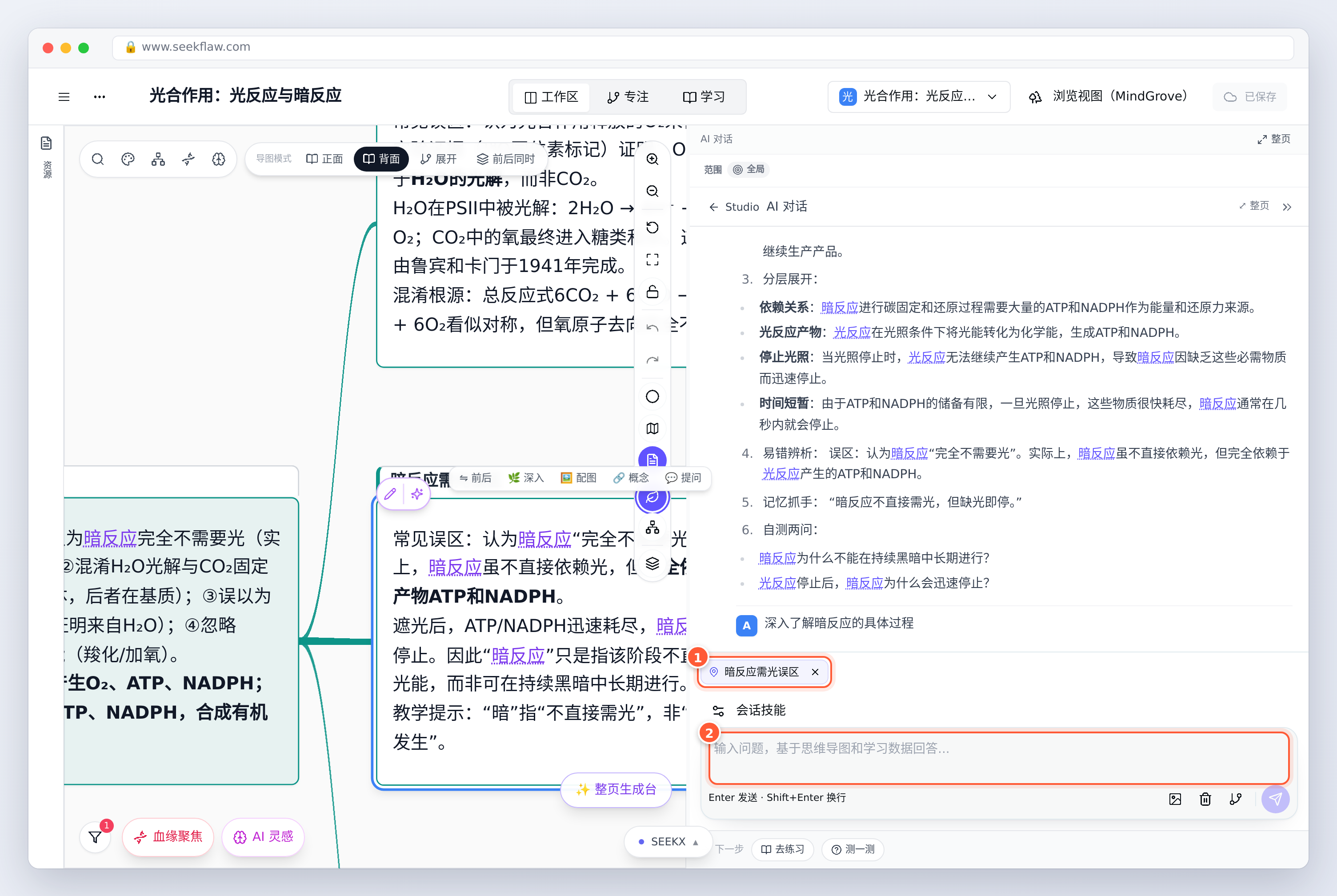Click the AI sparkle icon beside pencil
Screen dimensions: 1337x896
(x=417, y=494)
